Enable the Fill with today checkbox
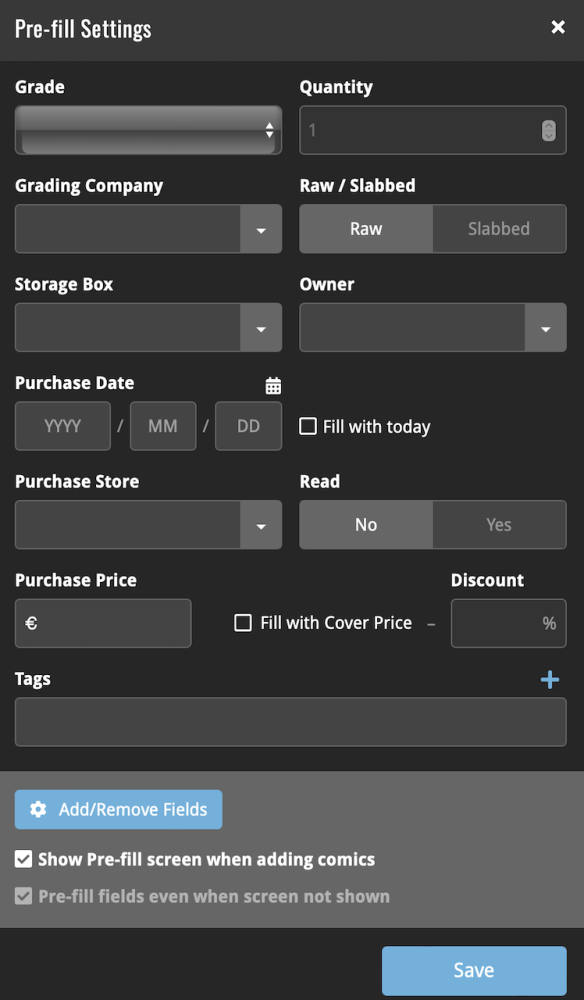Screen dimensions: 584x1000 (x=307, y=426)
